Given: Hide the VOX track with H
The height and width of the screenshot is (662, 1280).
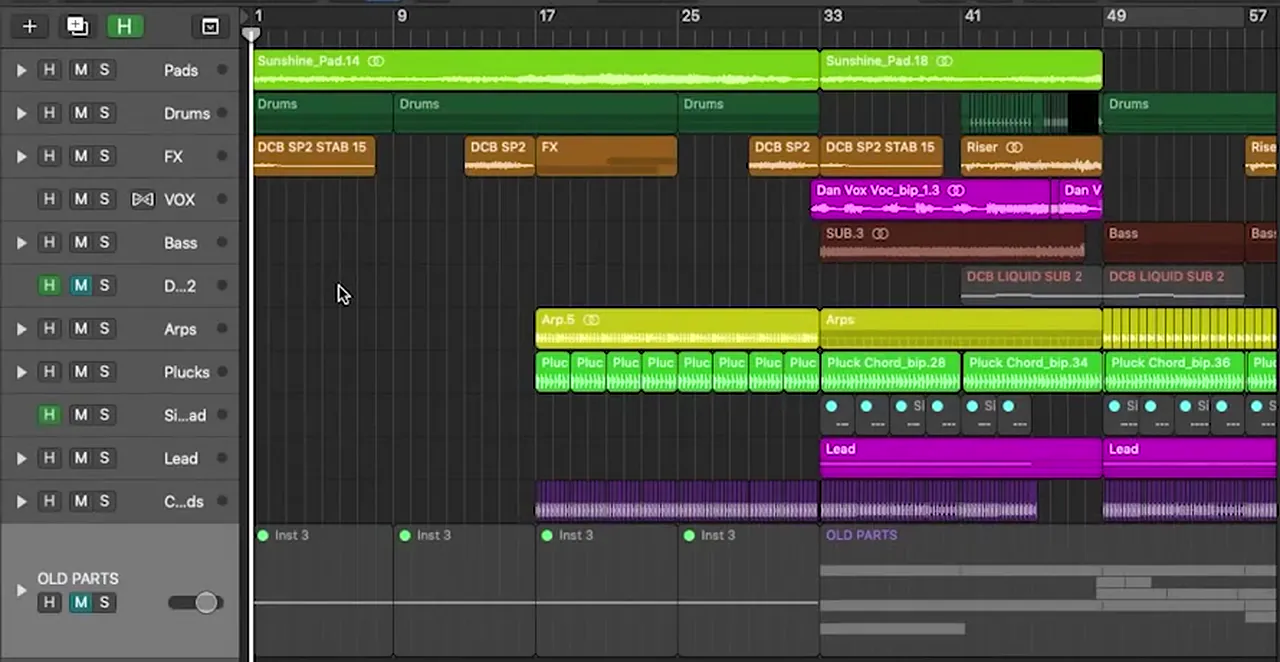Looking at the screenshot, I should point(48,199).
